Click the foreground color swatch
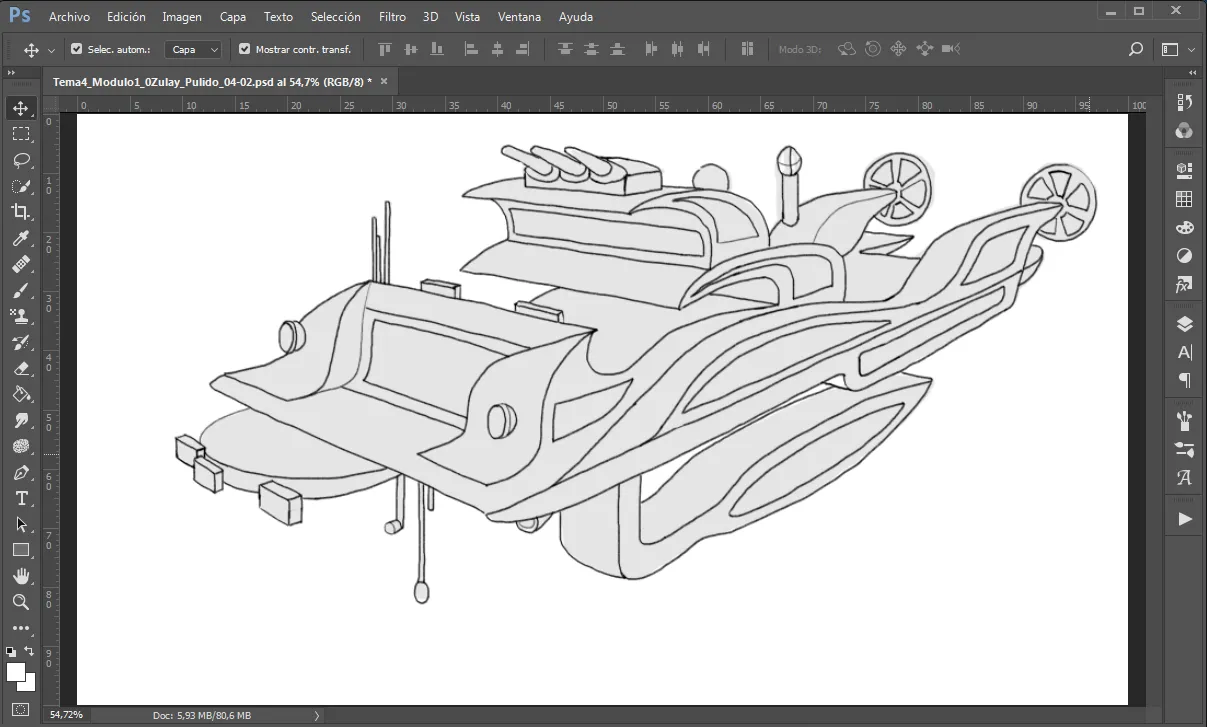The width and height of the screenshot is (1207, 727). click(x=15, y=671)
